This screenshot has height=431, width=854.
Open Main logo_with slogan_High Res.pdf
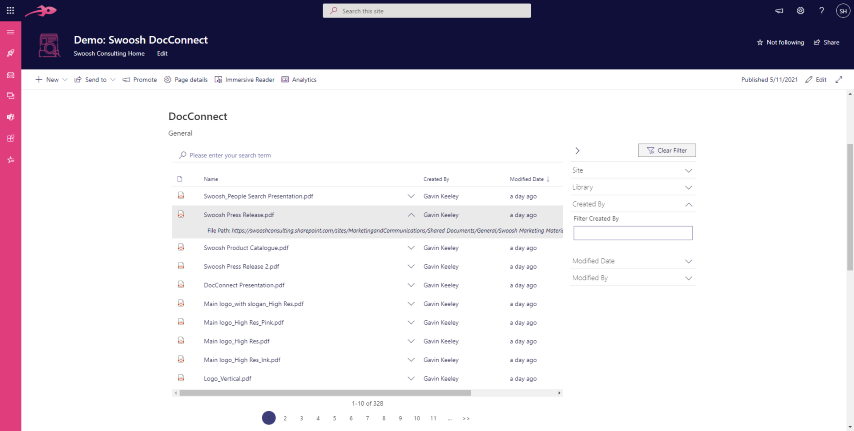coord(253,304)
